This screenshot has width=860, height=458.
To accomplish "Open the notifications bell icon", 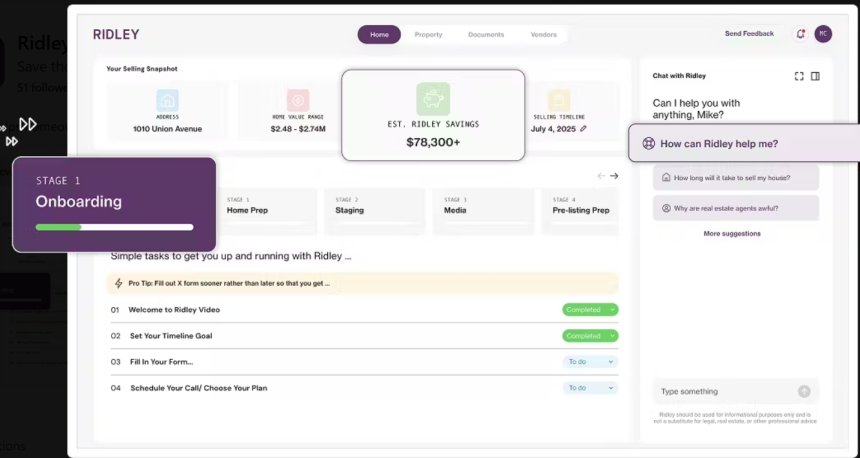I will click(x=800, y=34).
